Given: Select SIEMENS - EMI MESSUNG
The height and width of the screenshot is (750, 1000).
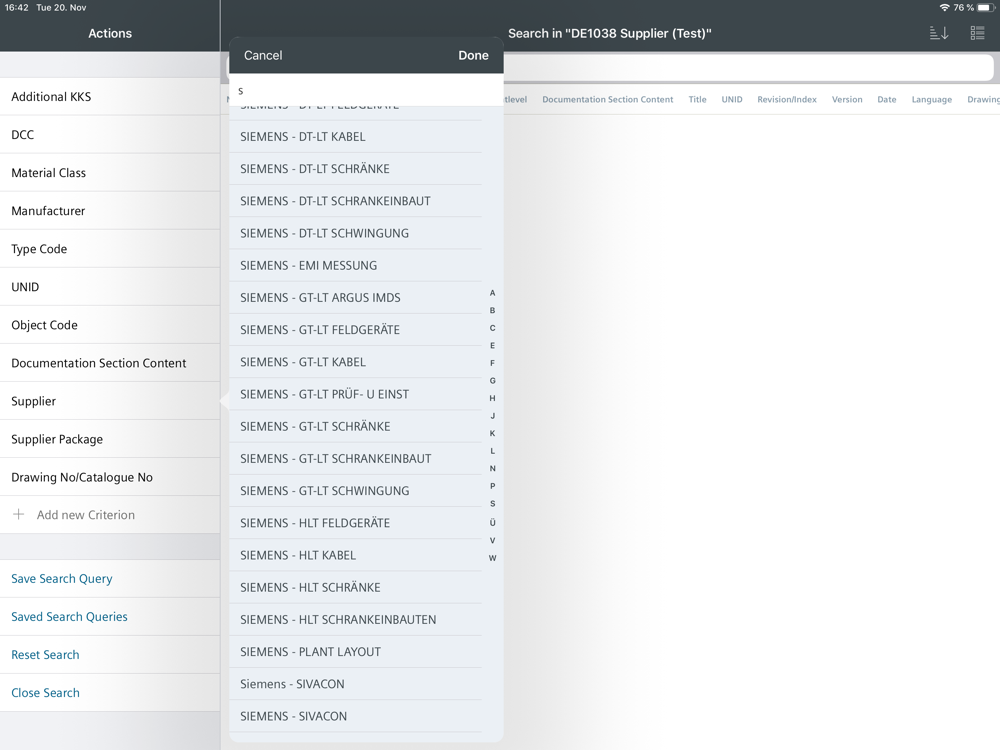Looking at the screenshot, I should (x=355, y=265).
